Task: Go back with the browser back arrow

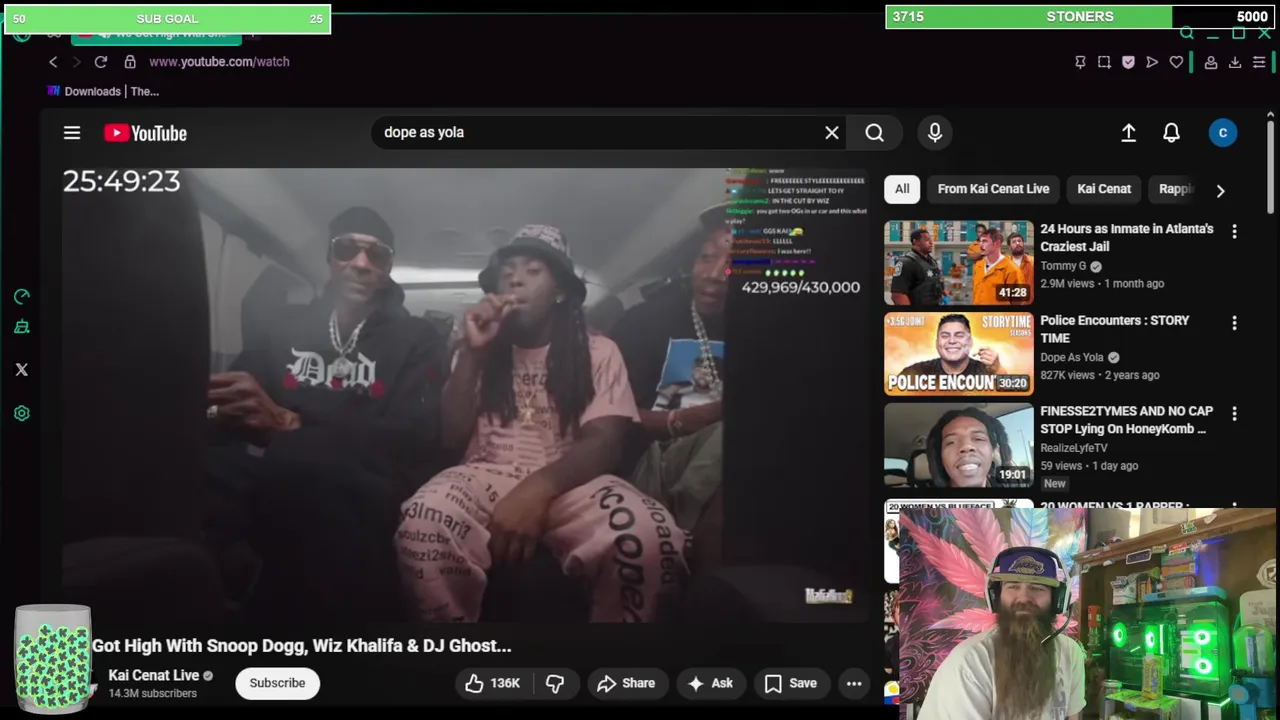Action: point(53,62)
